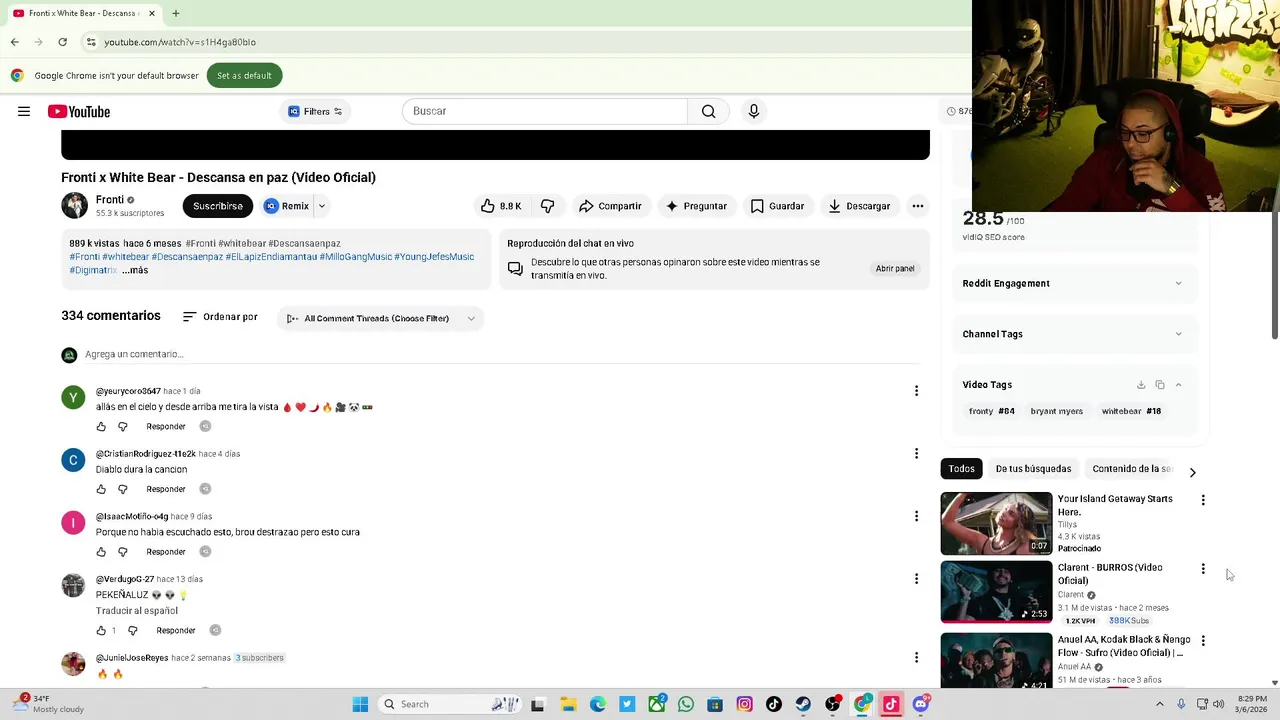The image size is (1280, 720).
Task: Open Windows Start menu
Action: 360,705
